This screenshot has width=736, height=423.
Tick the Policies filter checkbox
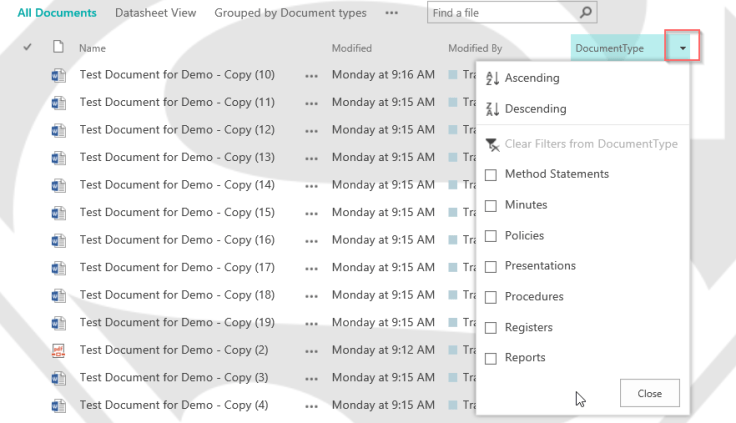491,236
